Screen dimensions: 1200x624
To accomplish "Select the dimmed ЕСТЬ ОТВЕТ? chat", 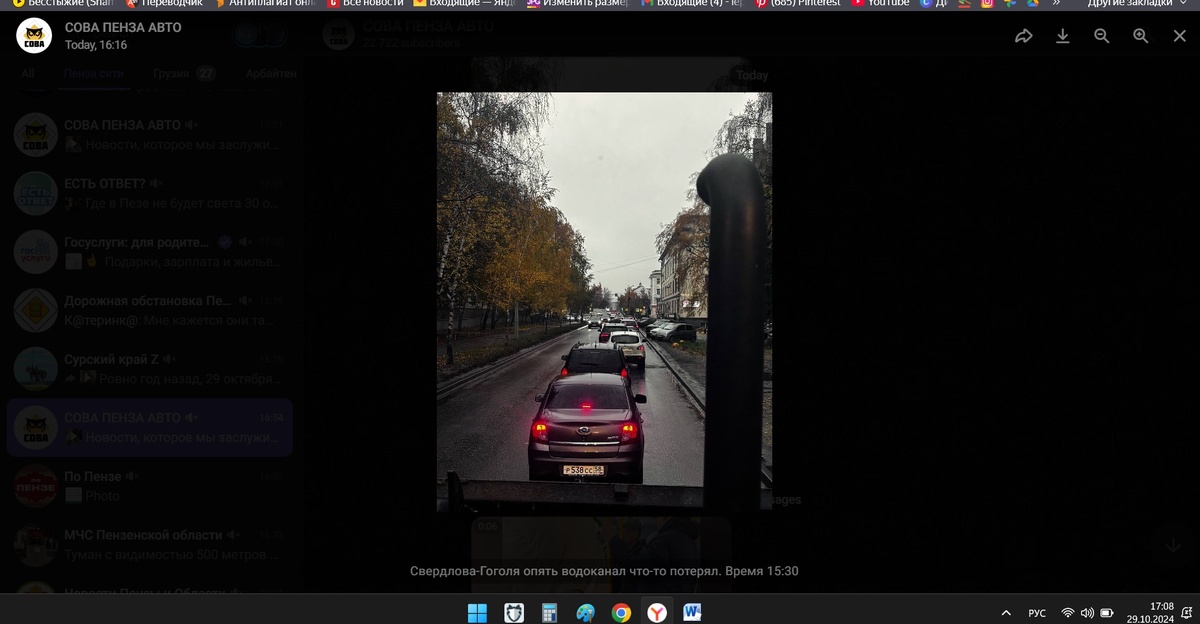I will point(150,192).
